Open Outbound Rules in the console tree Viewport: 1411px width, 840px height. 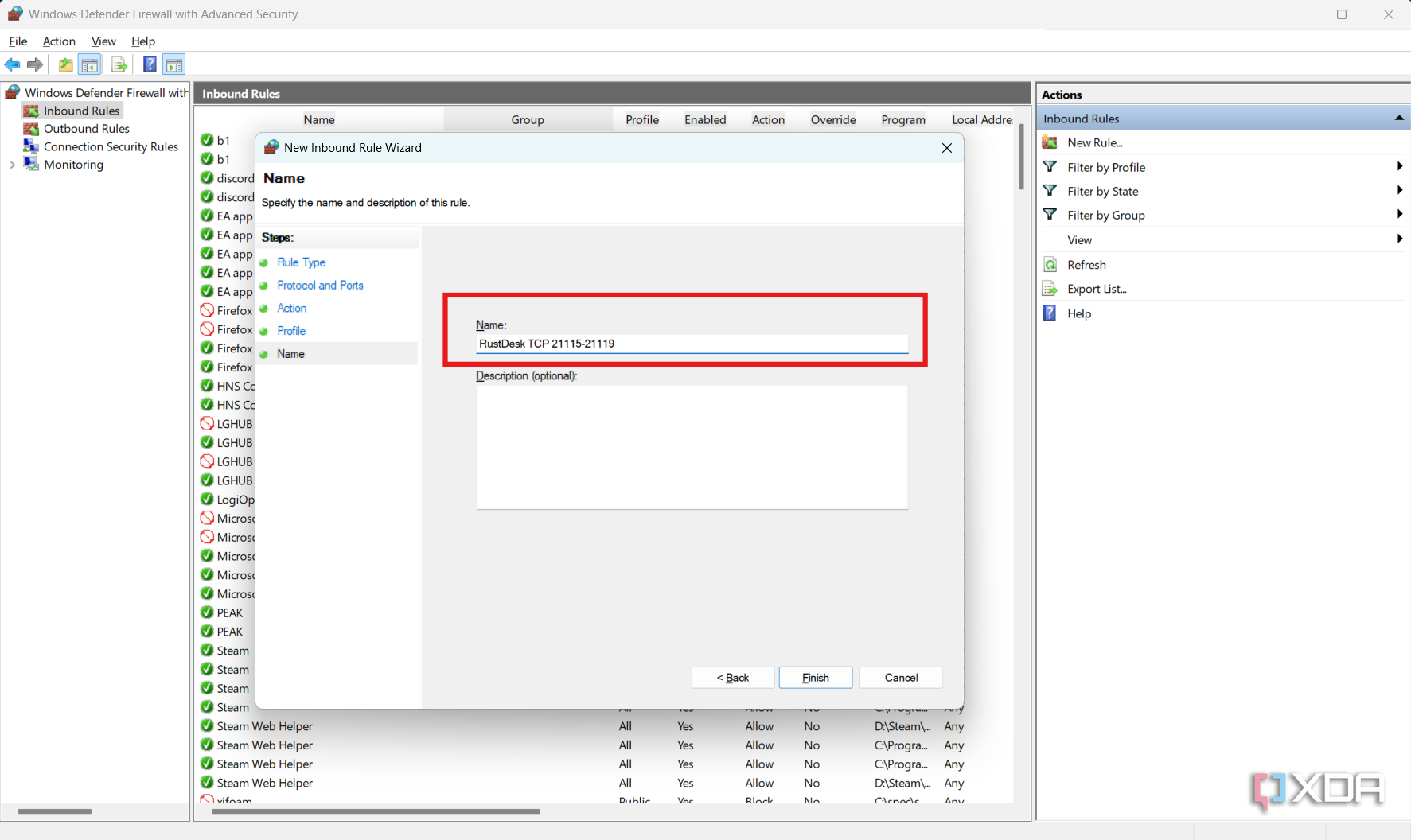tap(86, 129)
